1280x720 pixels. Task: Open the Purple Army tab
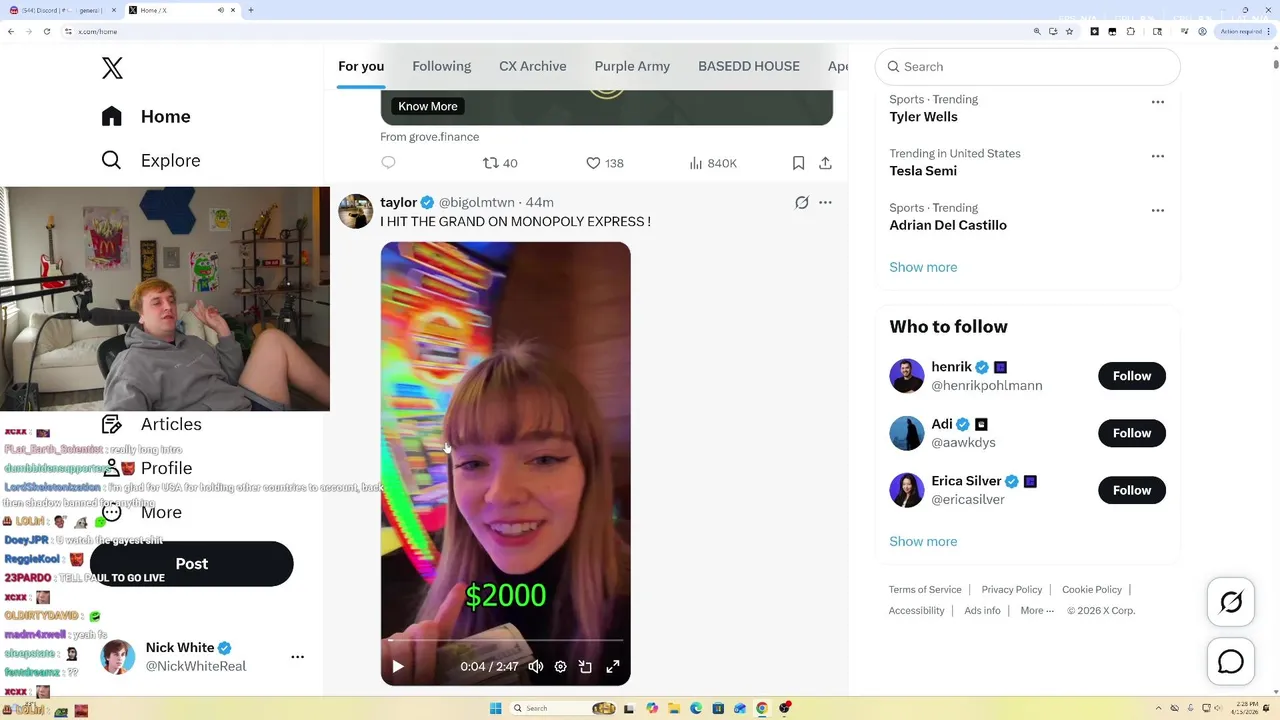pos(632,66)
